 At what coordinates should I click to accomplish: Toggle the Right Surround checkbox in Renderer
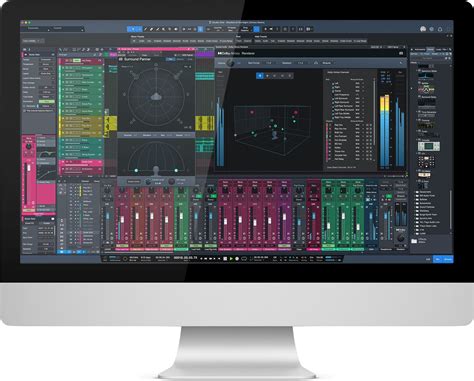tap(332, 102)
